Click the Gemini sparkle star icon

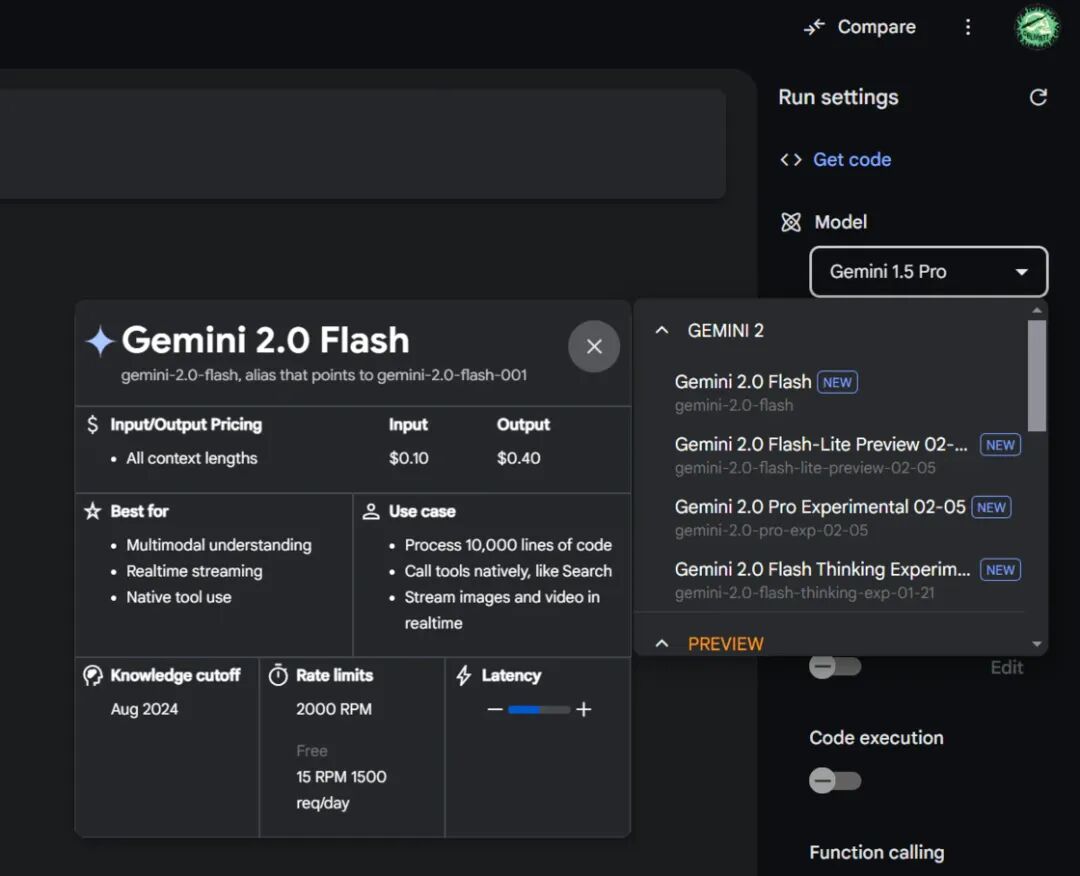click(x=101, y=341)
